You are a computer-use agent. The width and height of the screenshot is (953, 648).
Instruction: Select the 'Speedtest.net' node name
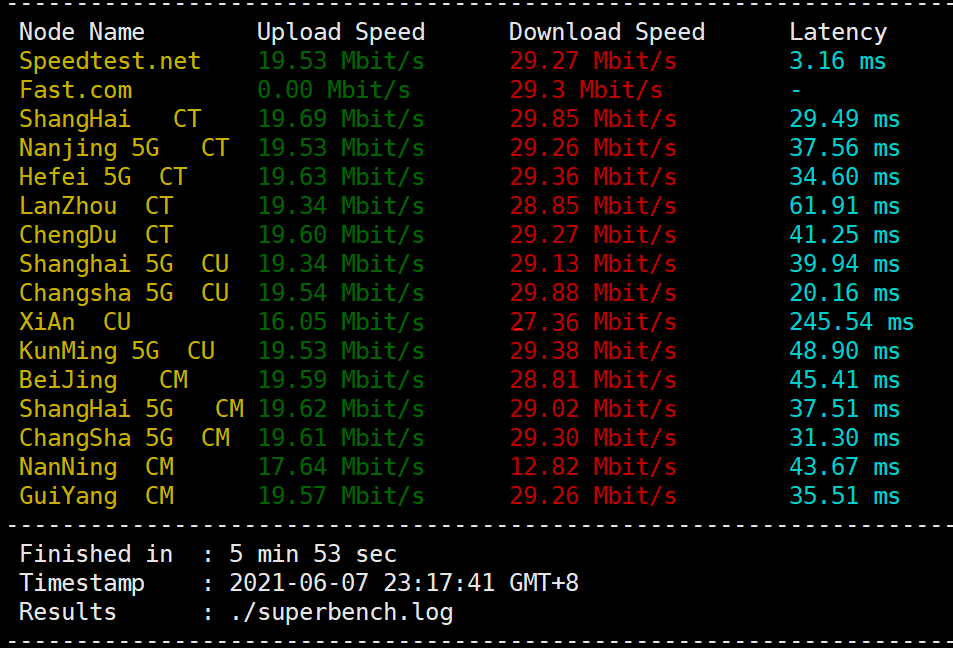(110, 61)
